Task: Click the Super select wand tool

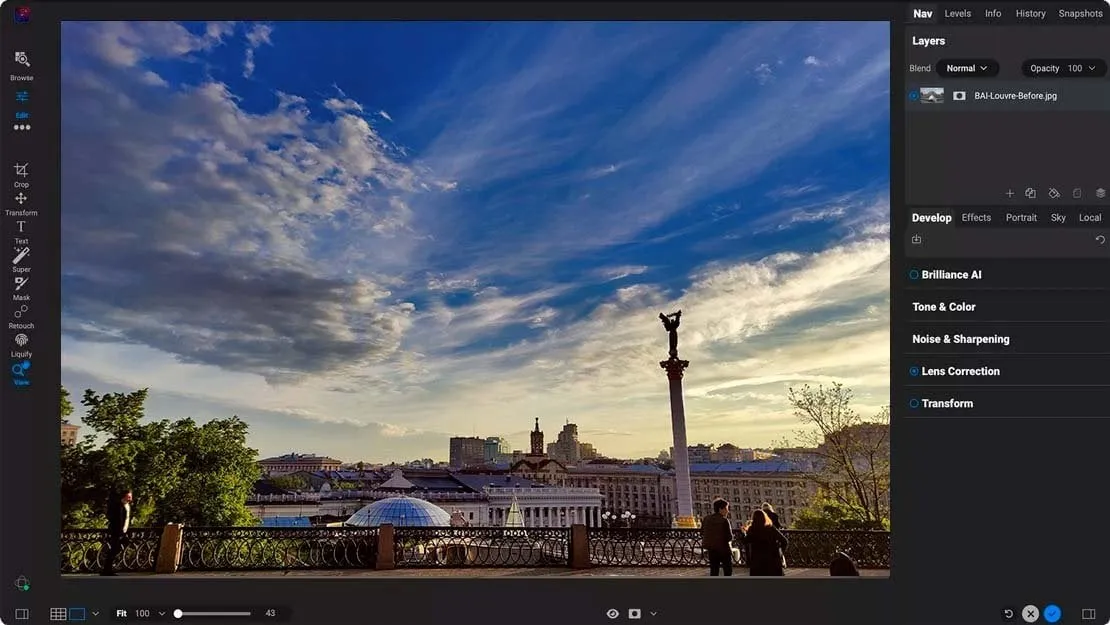Action: [x=21, y=256]
